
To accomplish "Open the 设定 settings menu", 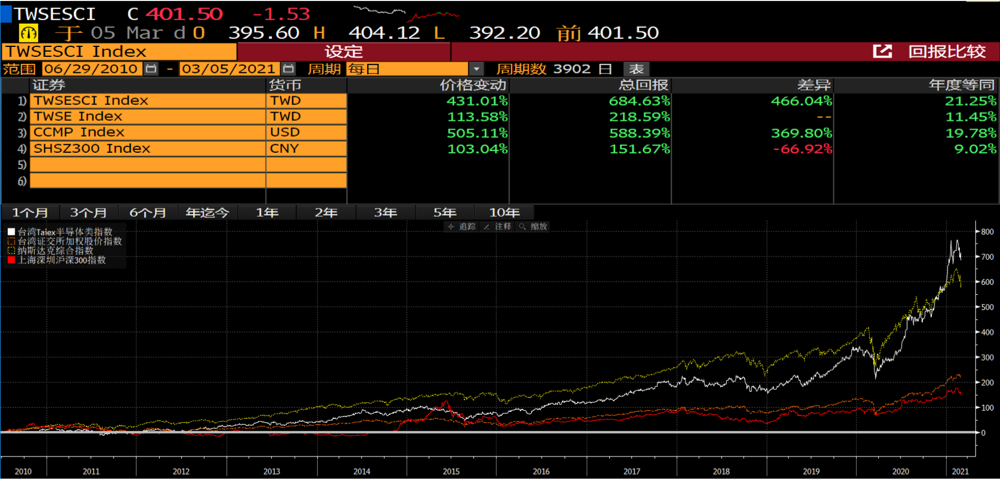I will coord(344,52).
